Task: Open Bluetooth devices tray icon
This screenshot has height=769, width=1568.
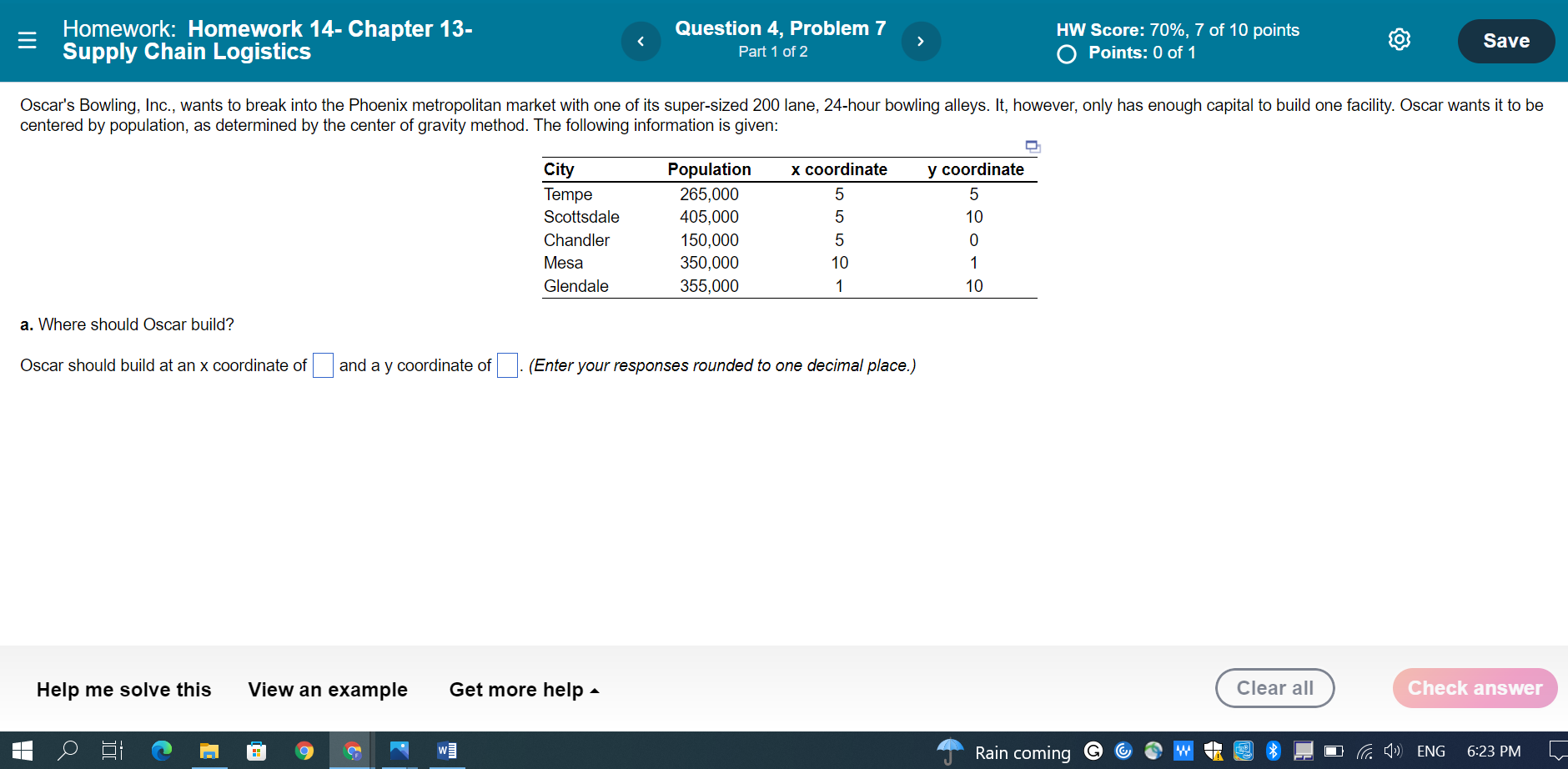Action: click(1273, 751)
